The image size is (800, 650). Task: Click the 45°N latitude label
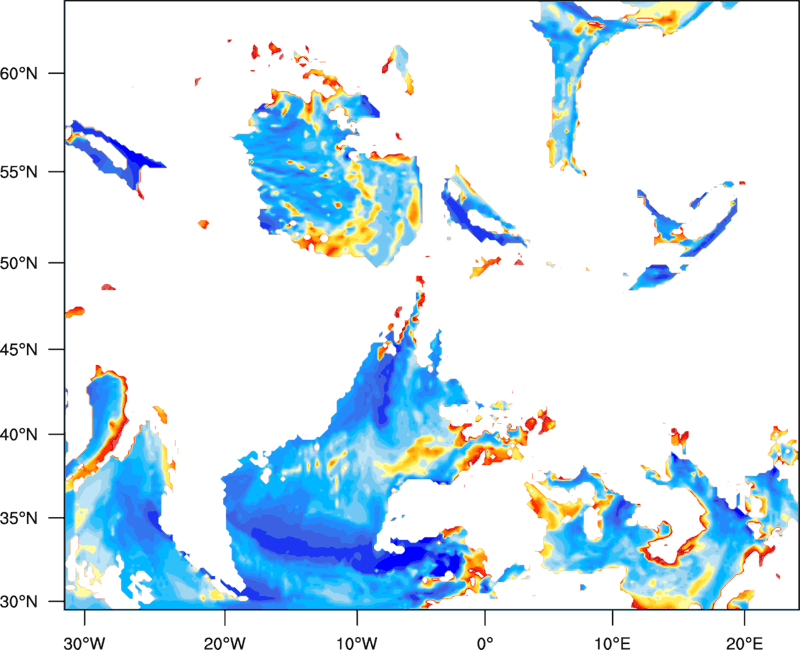19,349
